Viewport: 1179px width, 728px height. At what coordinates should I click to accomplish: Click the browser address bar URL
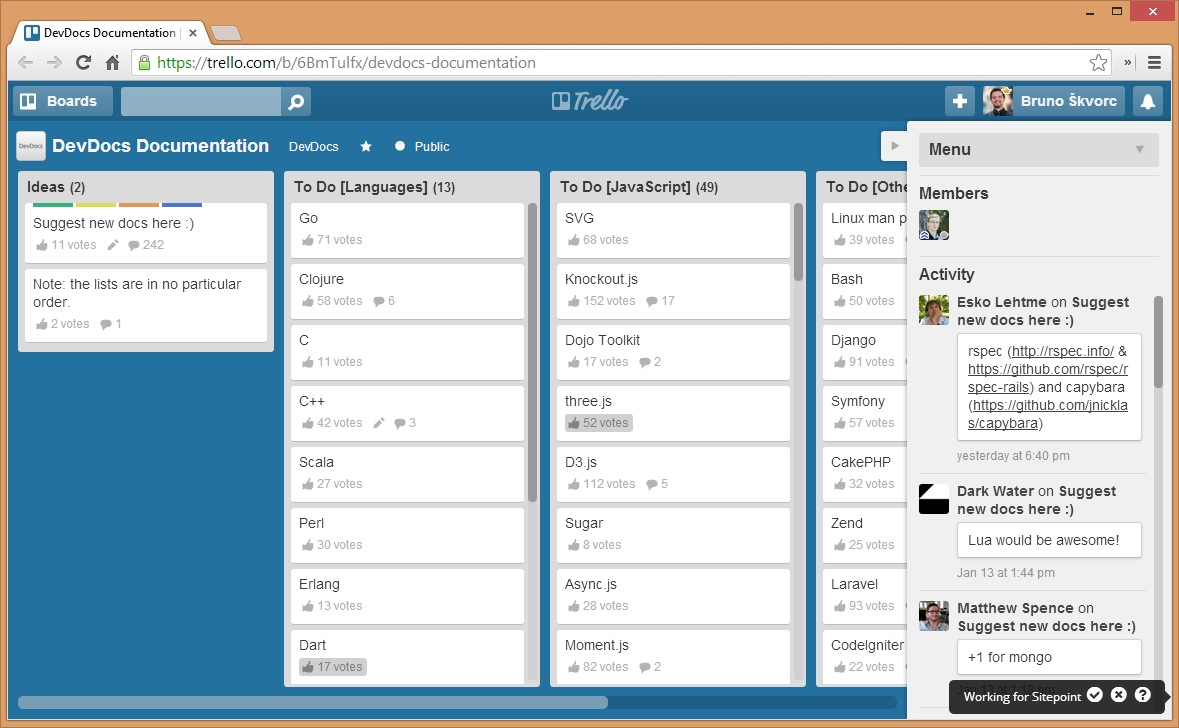coord(346,63)
